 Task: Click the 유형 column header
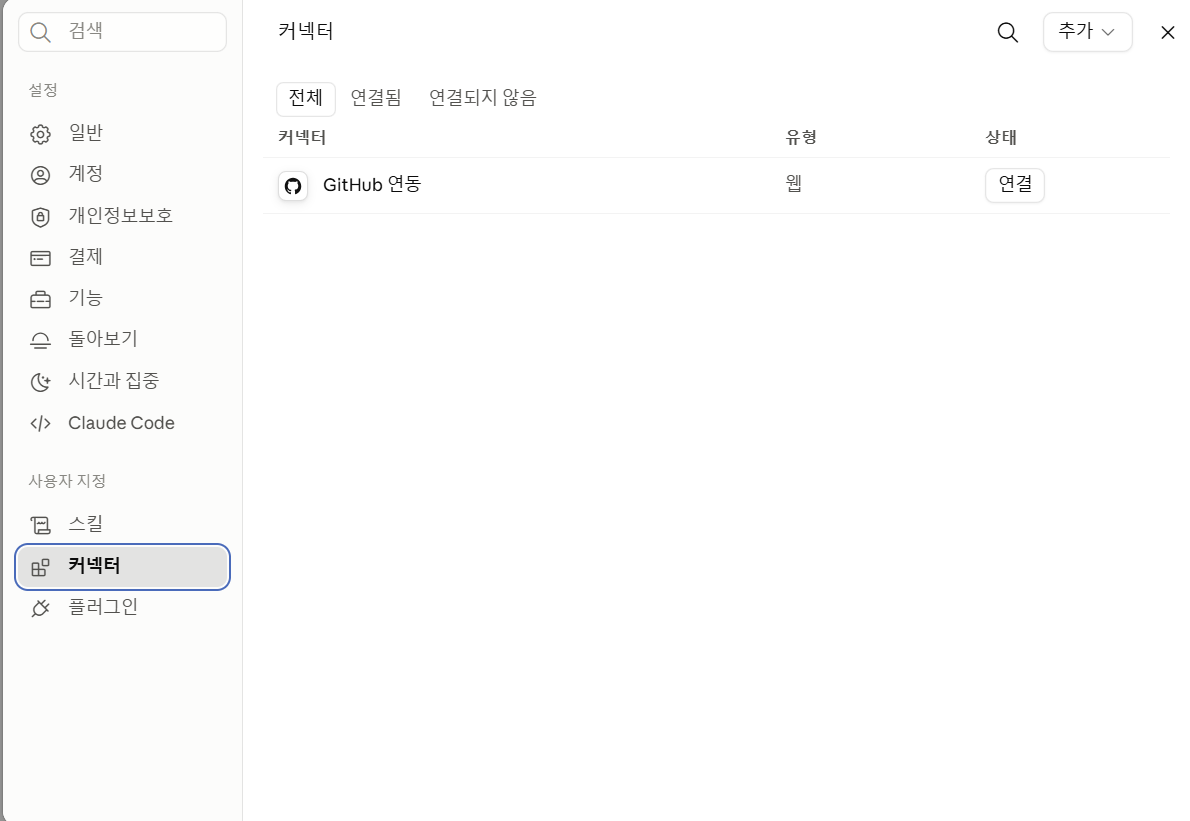[x=801, y=137]
